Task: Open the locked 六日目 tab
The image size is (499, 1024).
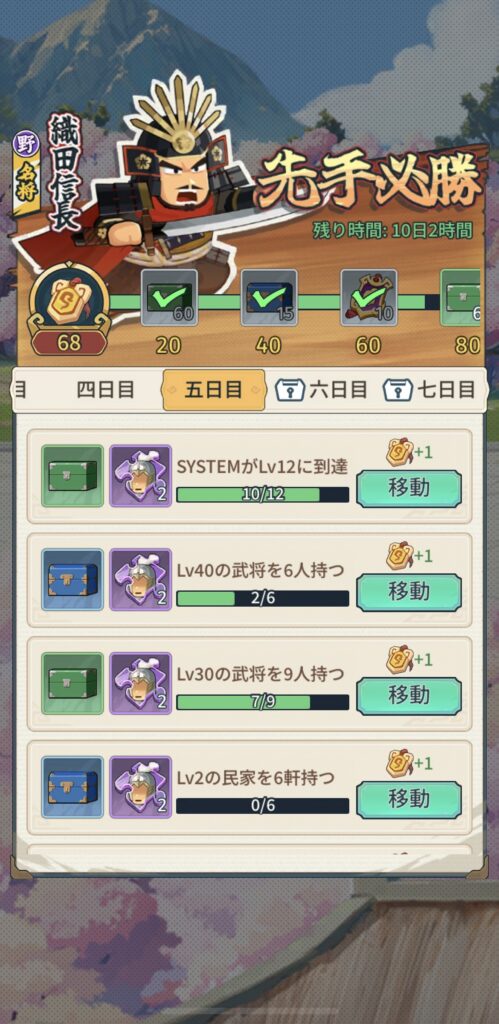Action: tap(321, 391)
